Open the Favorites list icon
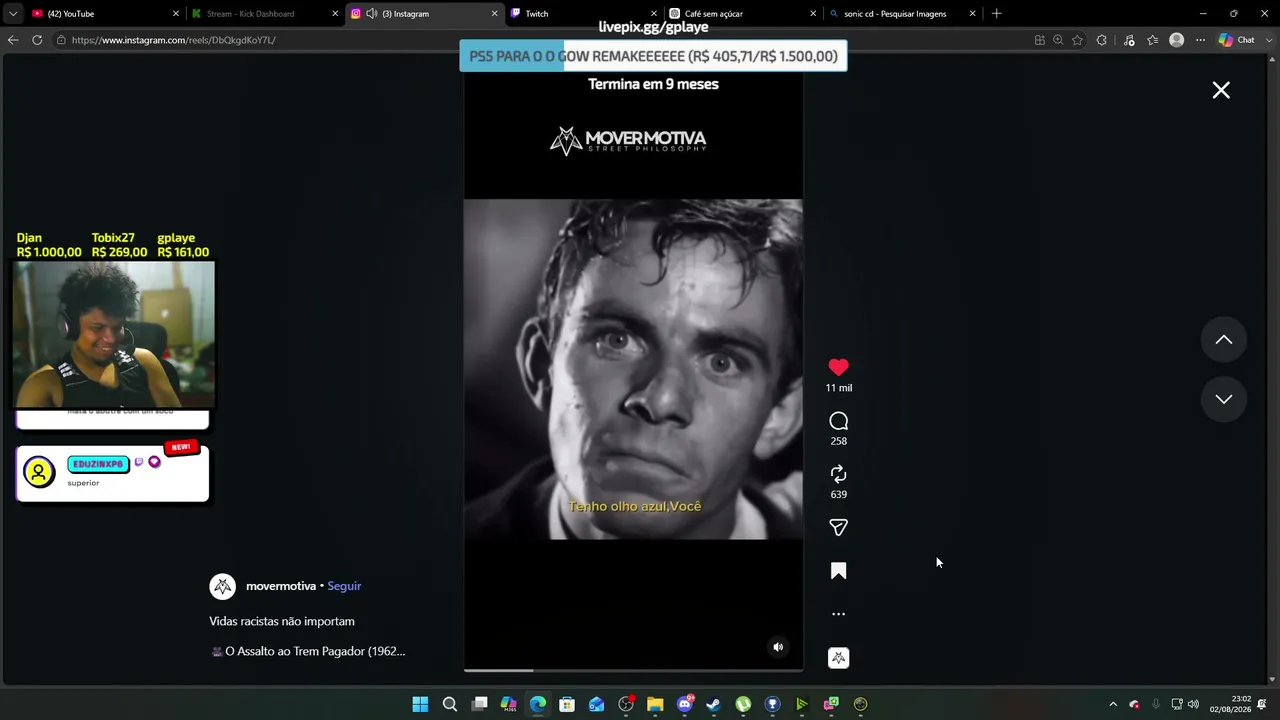Screen dimensions: 1280x720 (1153, 40)
